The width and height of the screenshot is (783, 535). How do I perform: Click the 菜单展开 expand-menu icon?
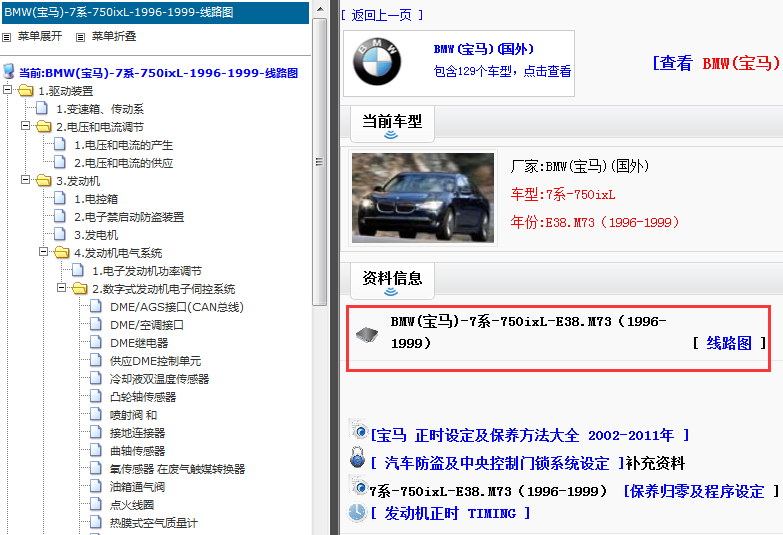point(6,37)
